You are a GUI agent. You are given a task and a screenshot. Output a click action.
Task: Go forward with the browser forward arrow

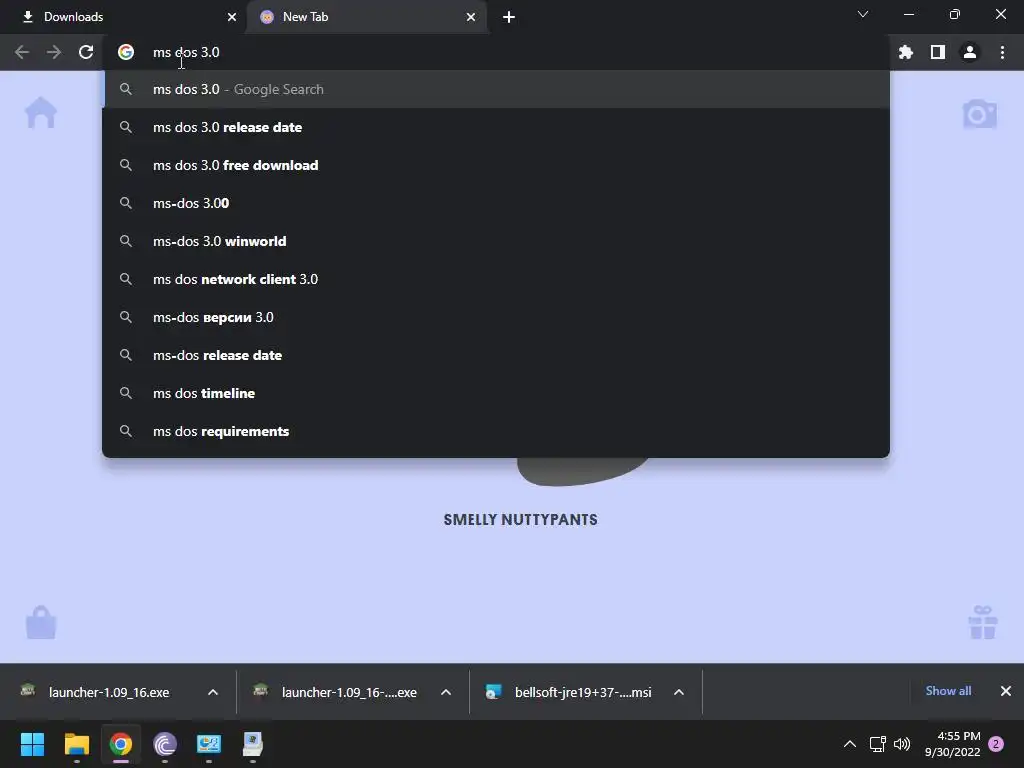[x=54, y=52]
